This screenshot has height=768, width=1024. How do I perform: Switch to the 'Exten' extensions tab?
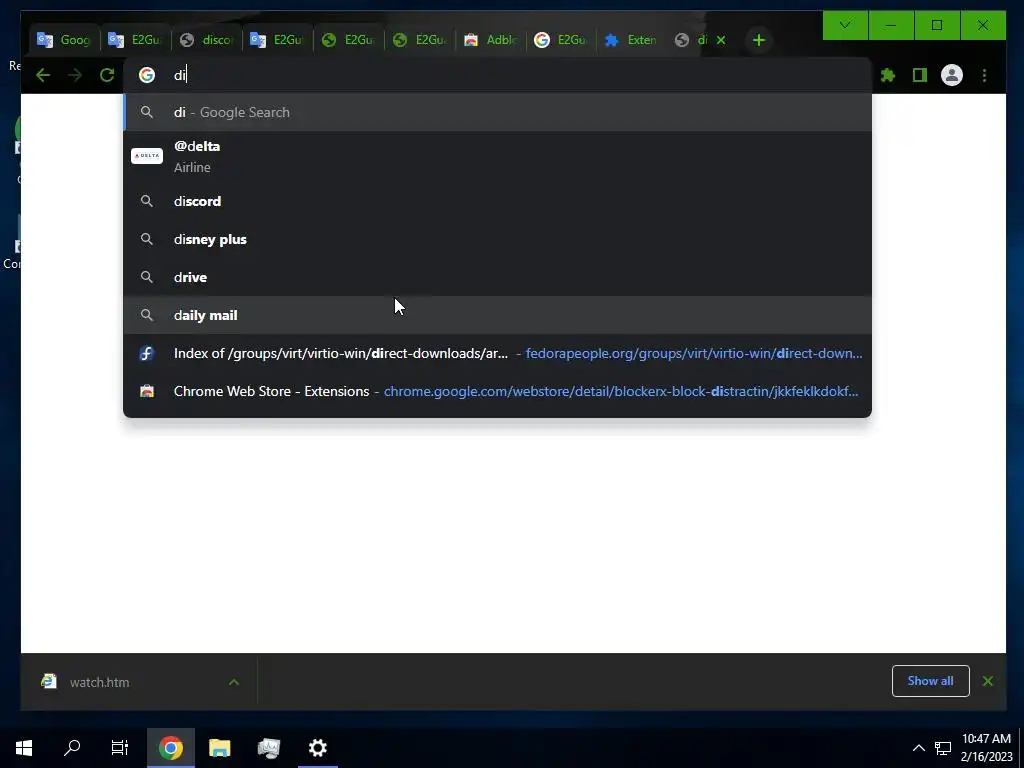click(x=631, y=40)
